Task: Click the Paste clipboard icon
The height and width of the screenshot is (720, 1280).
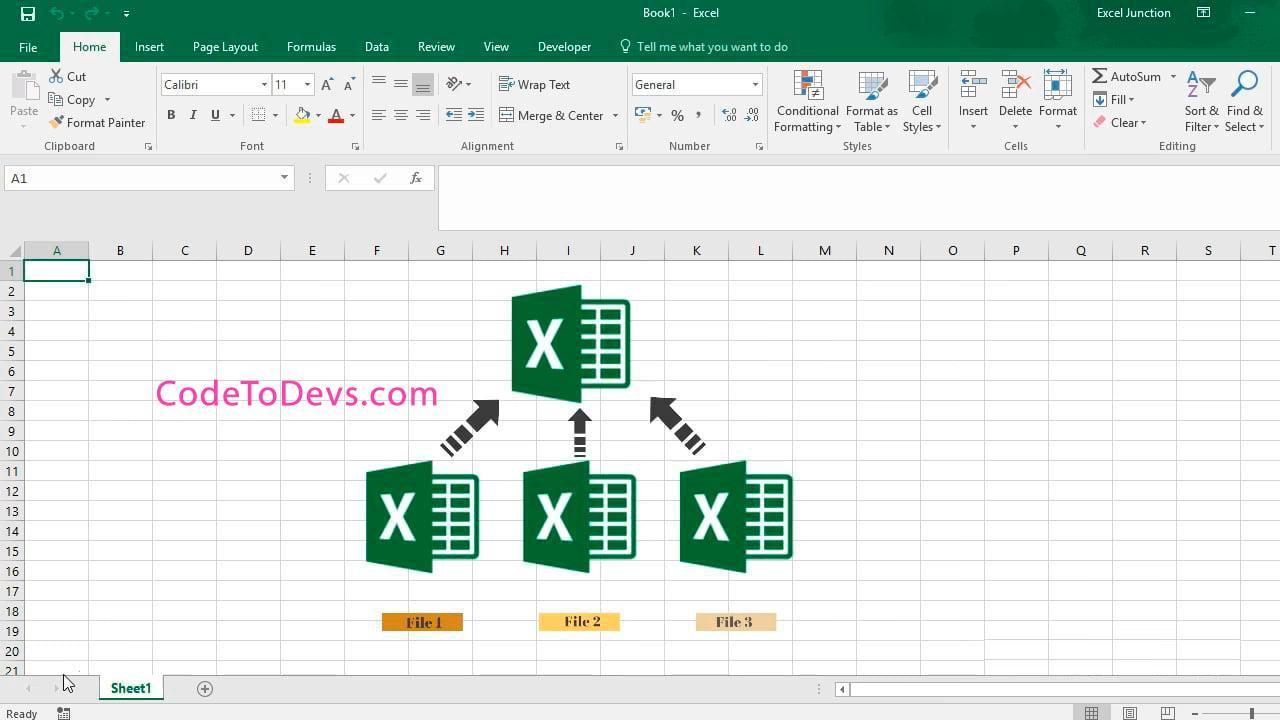Action: coord(24,86)
